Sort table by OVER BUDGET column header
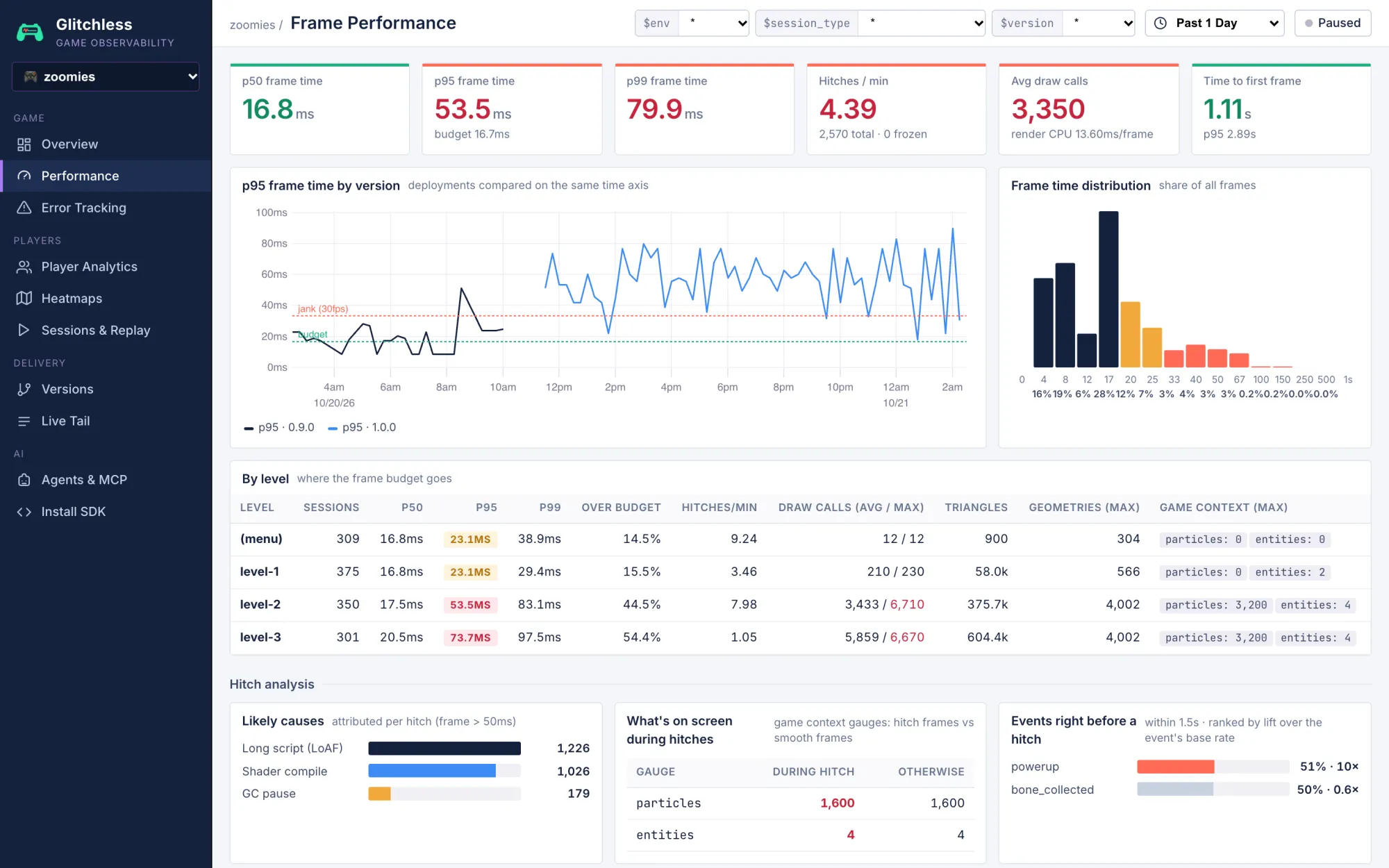 (x=621, y=508)
